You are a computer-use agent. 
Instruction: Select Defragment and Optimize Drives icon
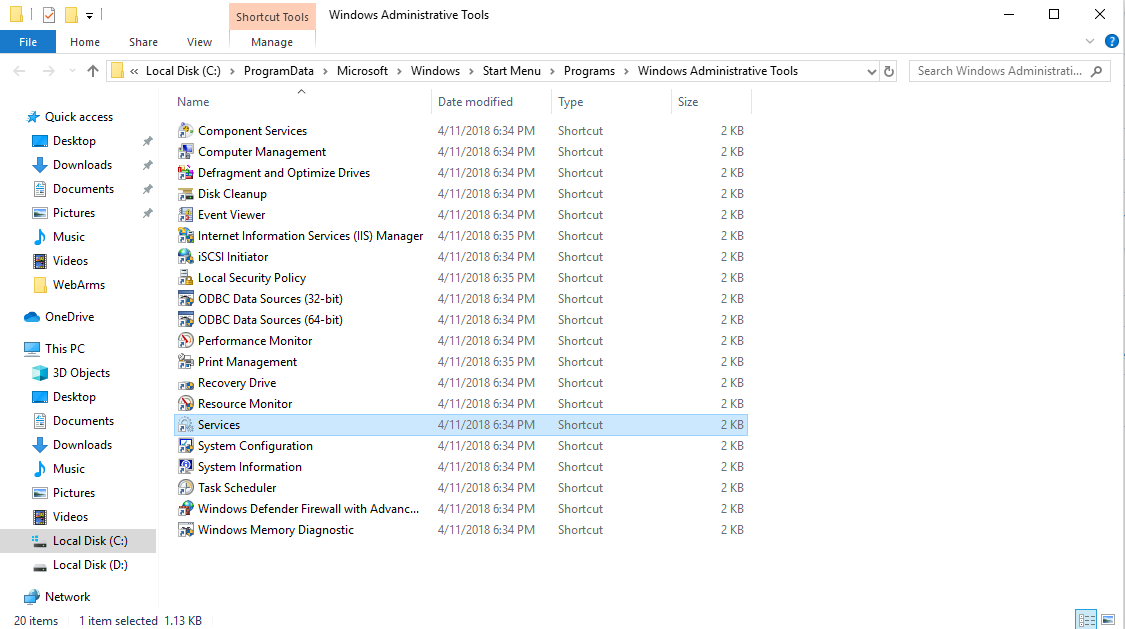pyautogui.click(x=186, y=173)
